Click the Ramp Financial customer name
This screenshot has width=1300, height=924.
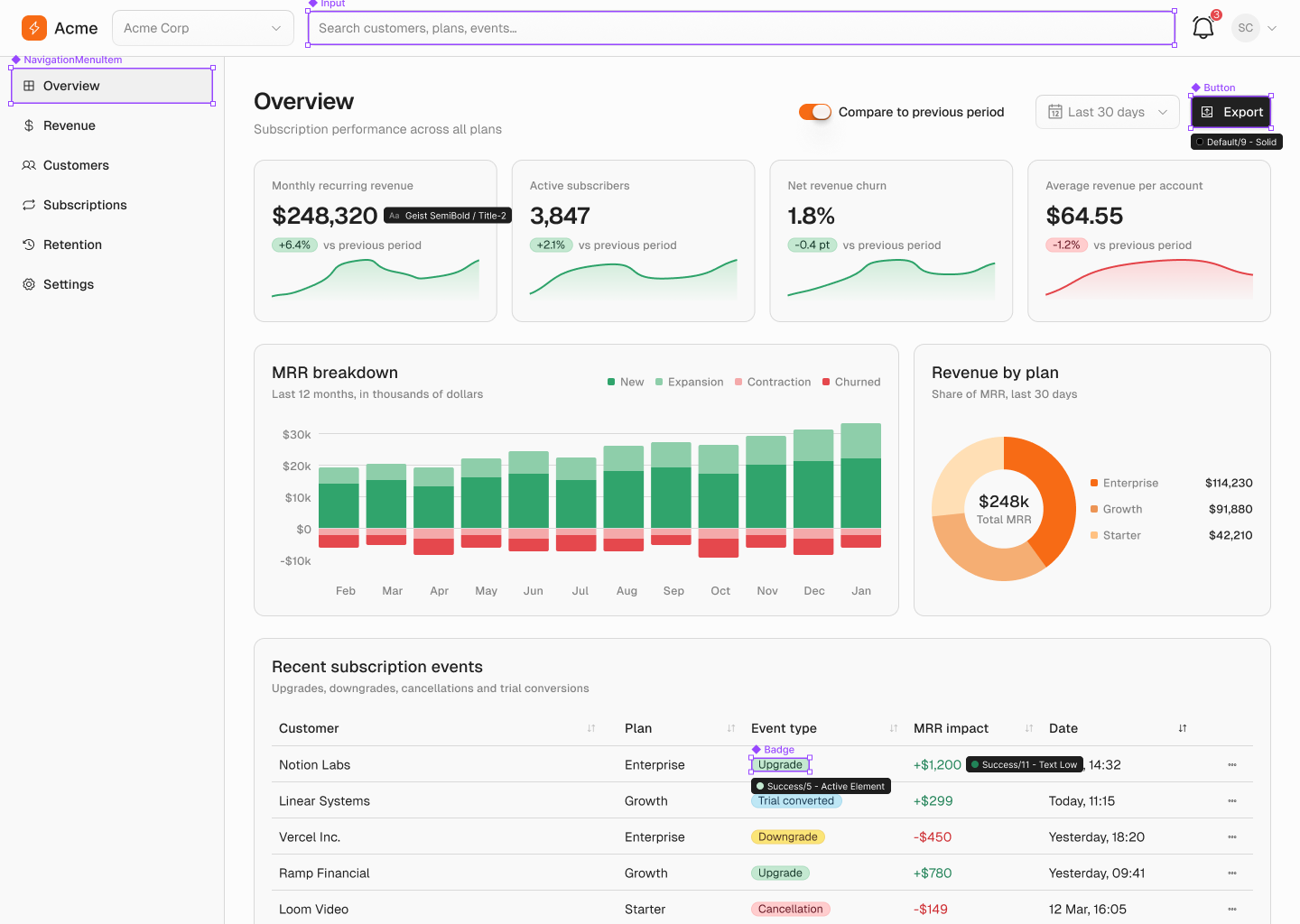[x=324, y=873]
